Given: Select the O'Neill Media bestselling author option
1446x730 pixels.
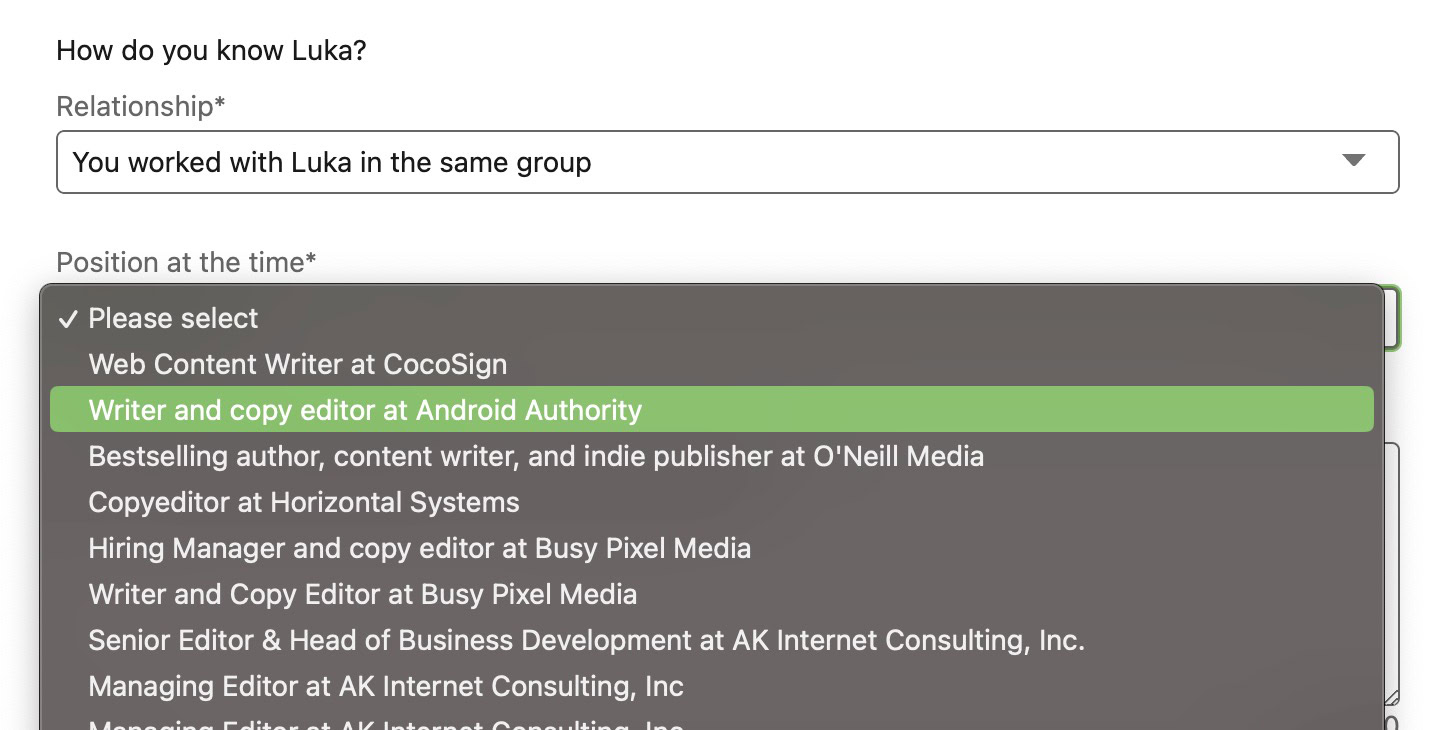Looking at the screenshot, I should 536,456.
